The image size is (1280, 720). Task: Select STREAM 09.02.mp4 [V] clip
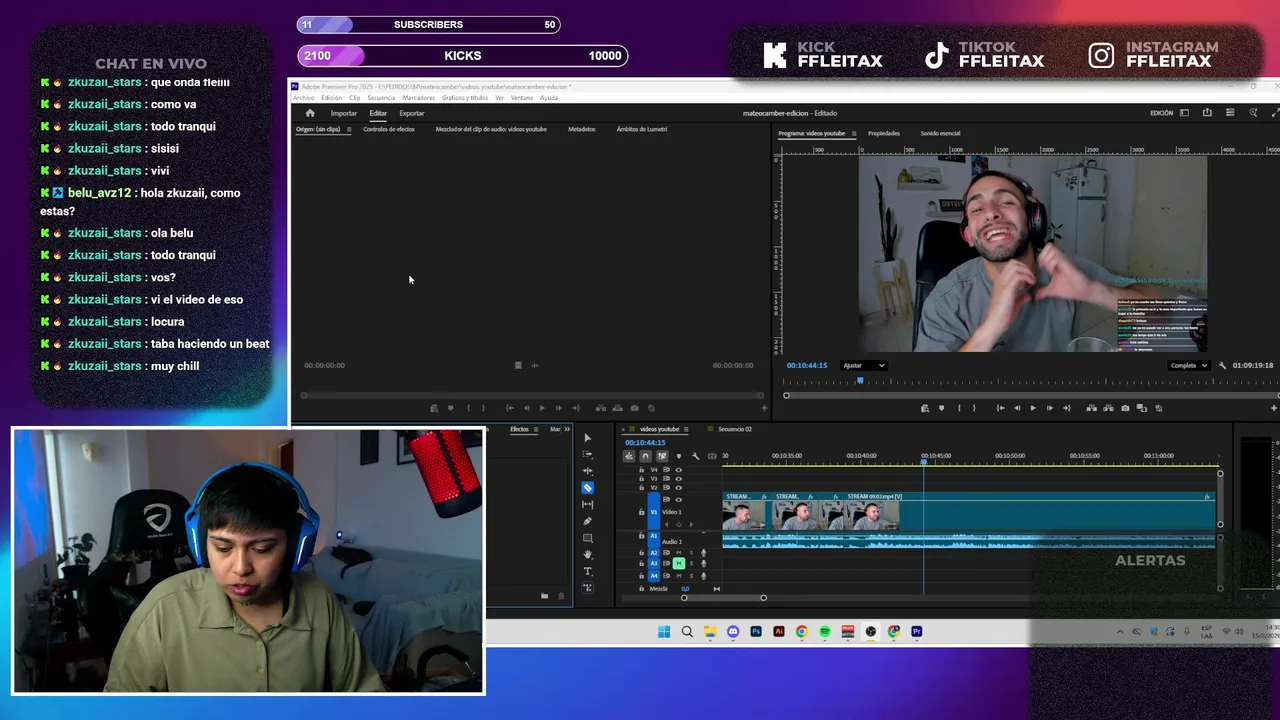click(1030, 511)
